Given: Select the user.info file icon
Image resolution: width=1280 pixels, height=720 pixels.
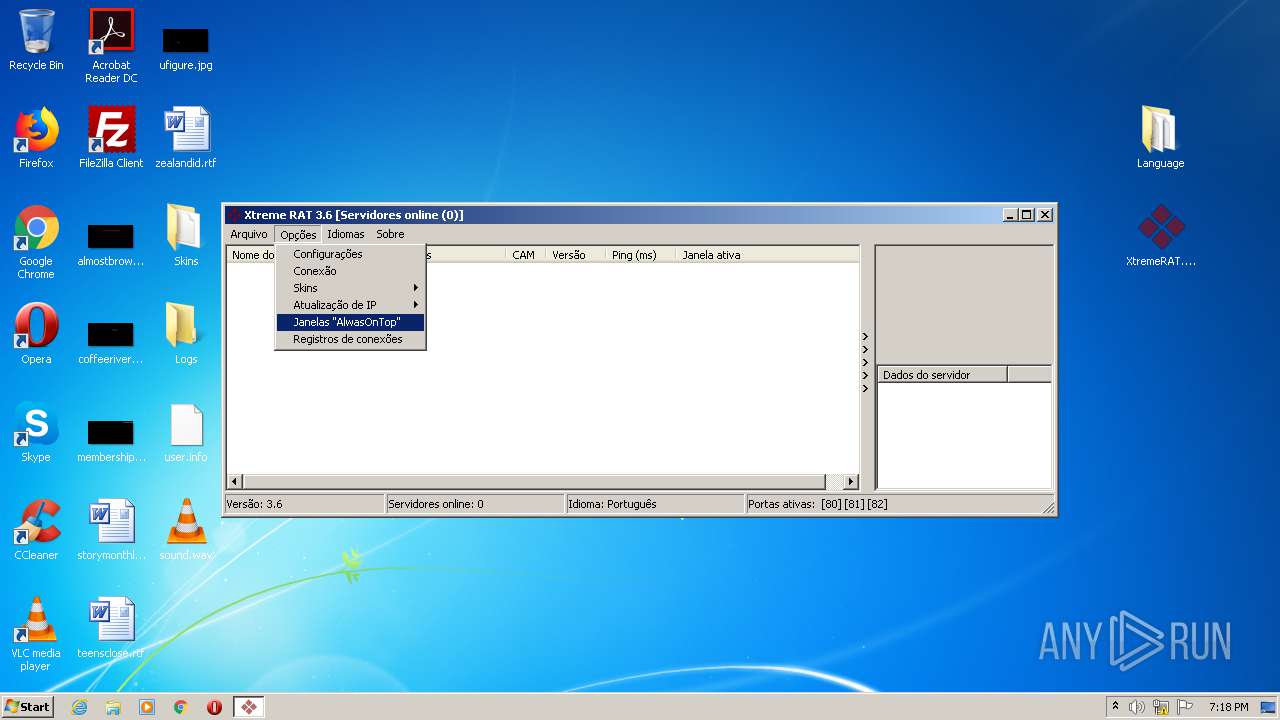Looking at the screenshot, I should coord(186,432).
